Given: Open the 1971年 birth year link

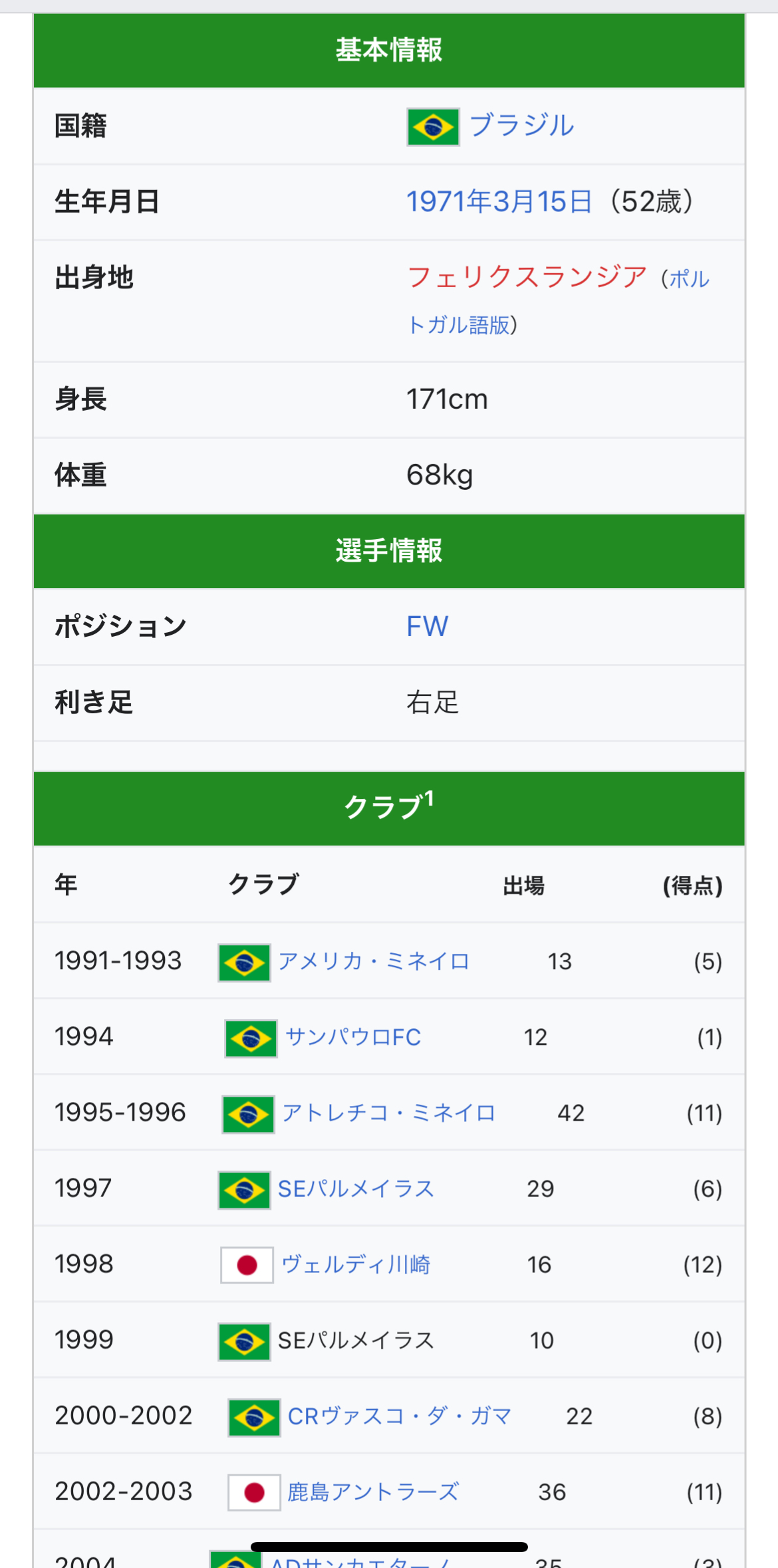Looking at the screenshot, I should (449, 201).
